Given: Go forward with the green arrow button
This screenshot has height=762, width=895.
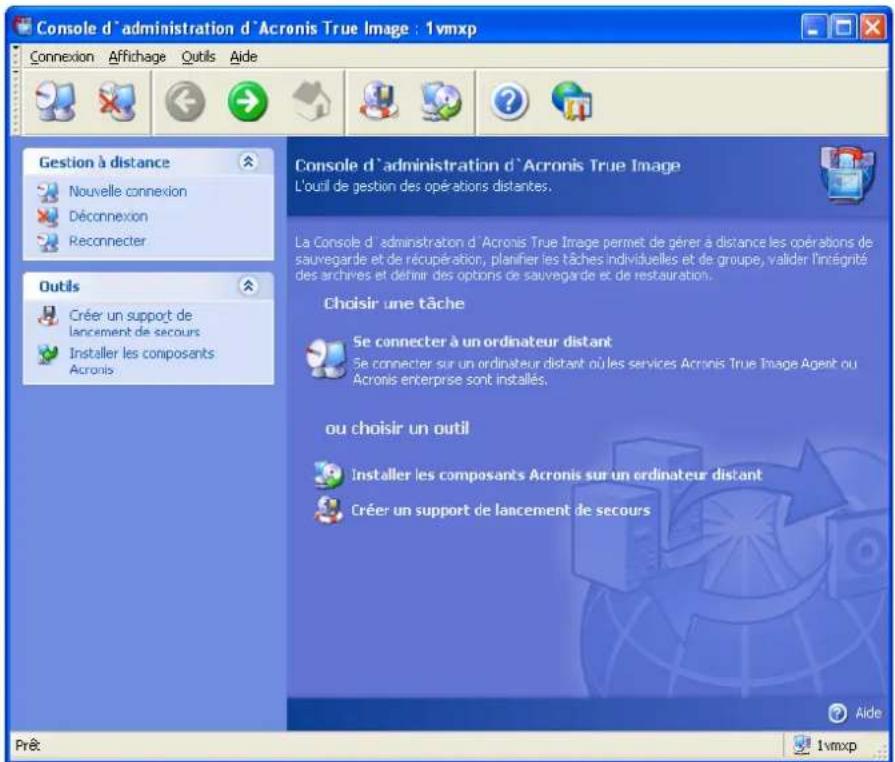Looking at the screenshot, I should point(247,102).
